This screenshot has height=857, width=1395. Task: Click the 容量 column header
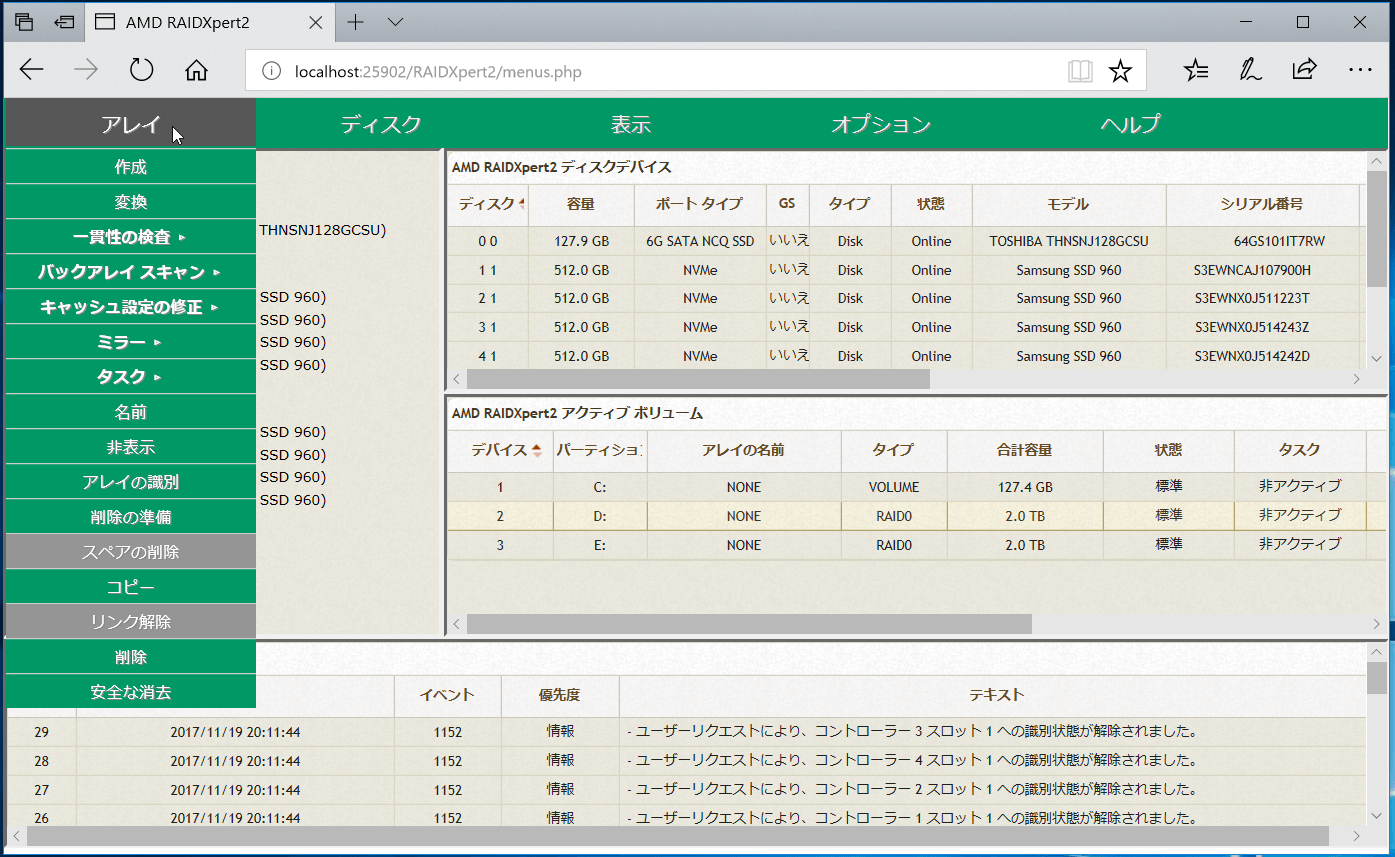581,204
